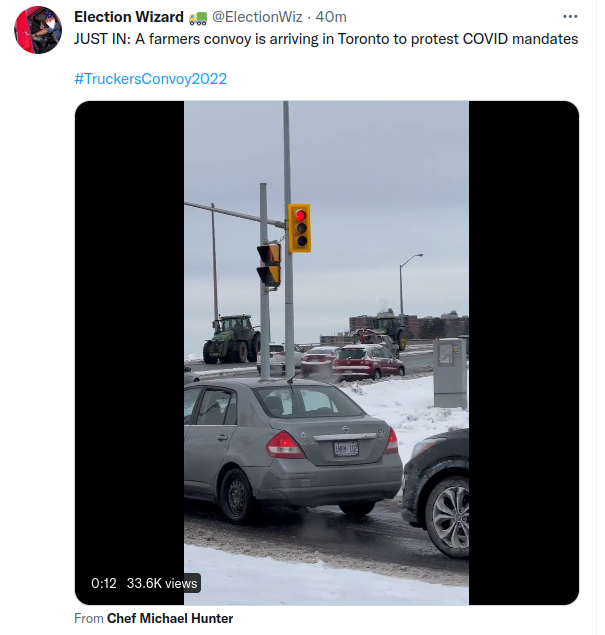This screenshot has height=635, width=605.
Task: Click the truck emoji beside Election Wizard
Action: pos(198,18)
